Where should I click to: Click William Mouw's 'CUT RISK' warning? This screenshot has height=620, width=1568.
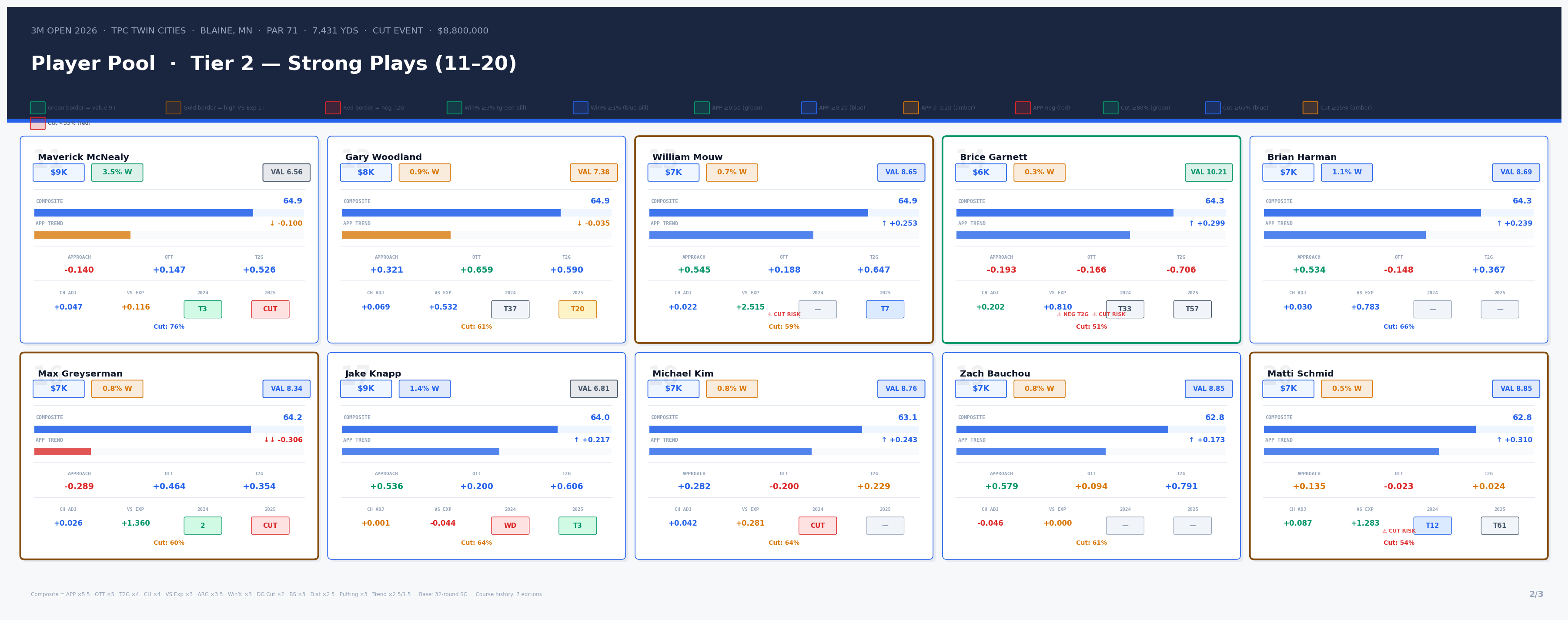pyautogui.click(x=784, y=314)
